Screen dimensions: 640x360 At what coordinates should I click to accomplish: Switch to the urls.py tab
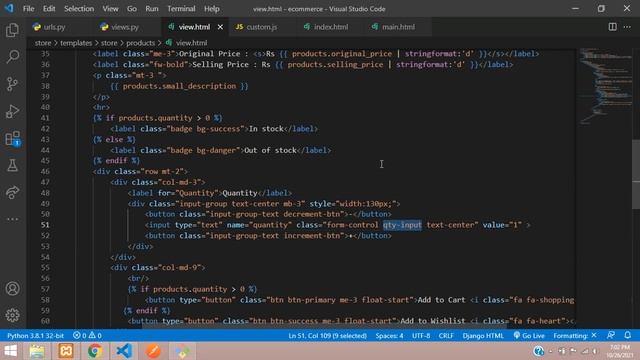54,27
